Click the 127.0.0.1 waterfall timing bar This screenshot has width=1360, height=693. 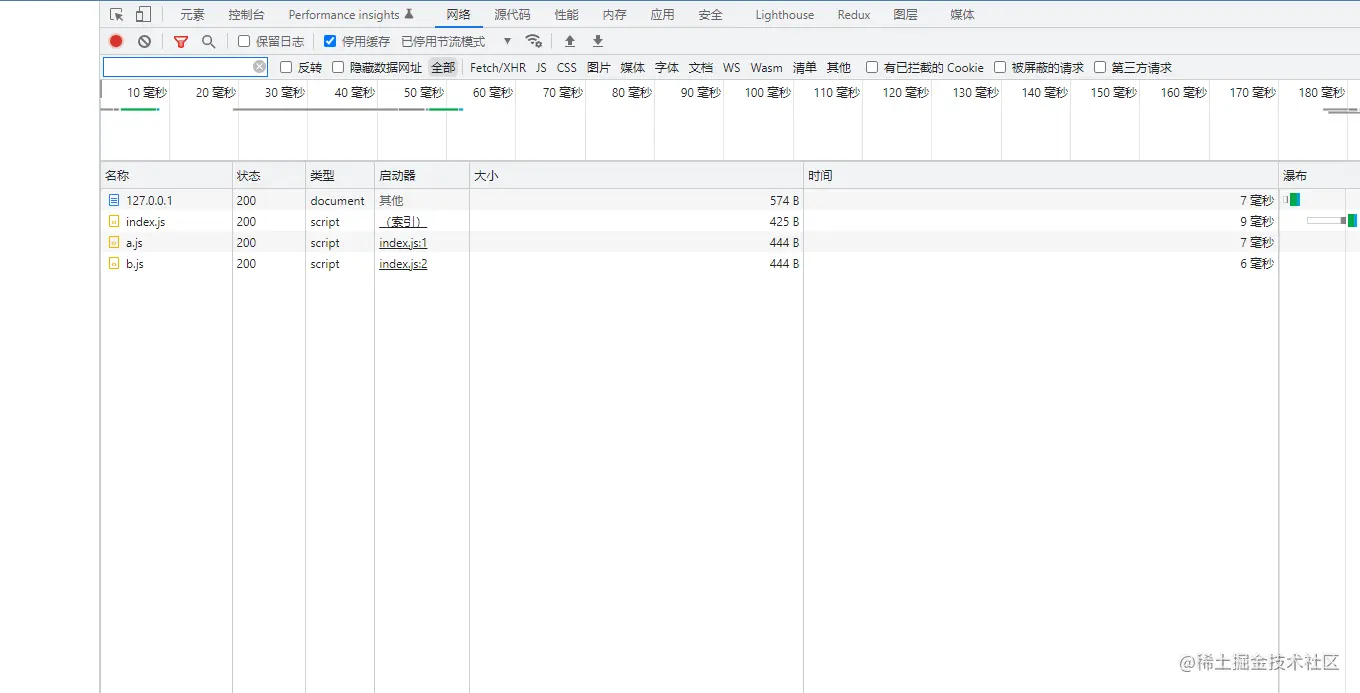pos(1293,199)
